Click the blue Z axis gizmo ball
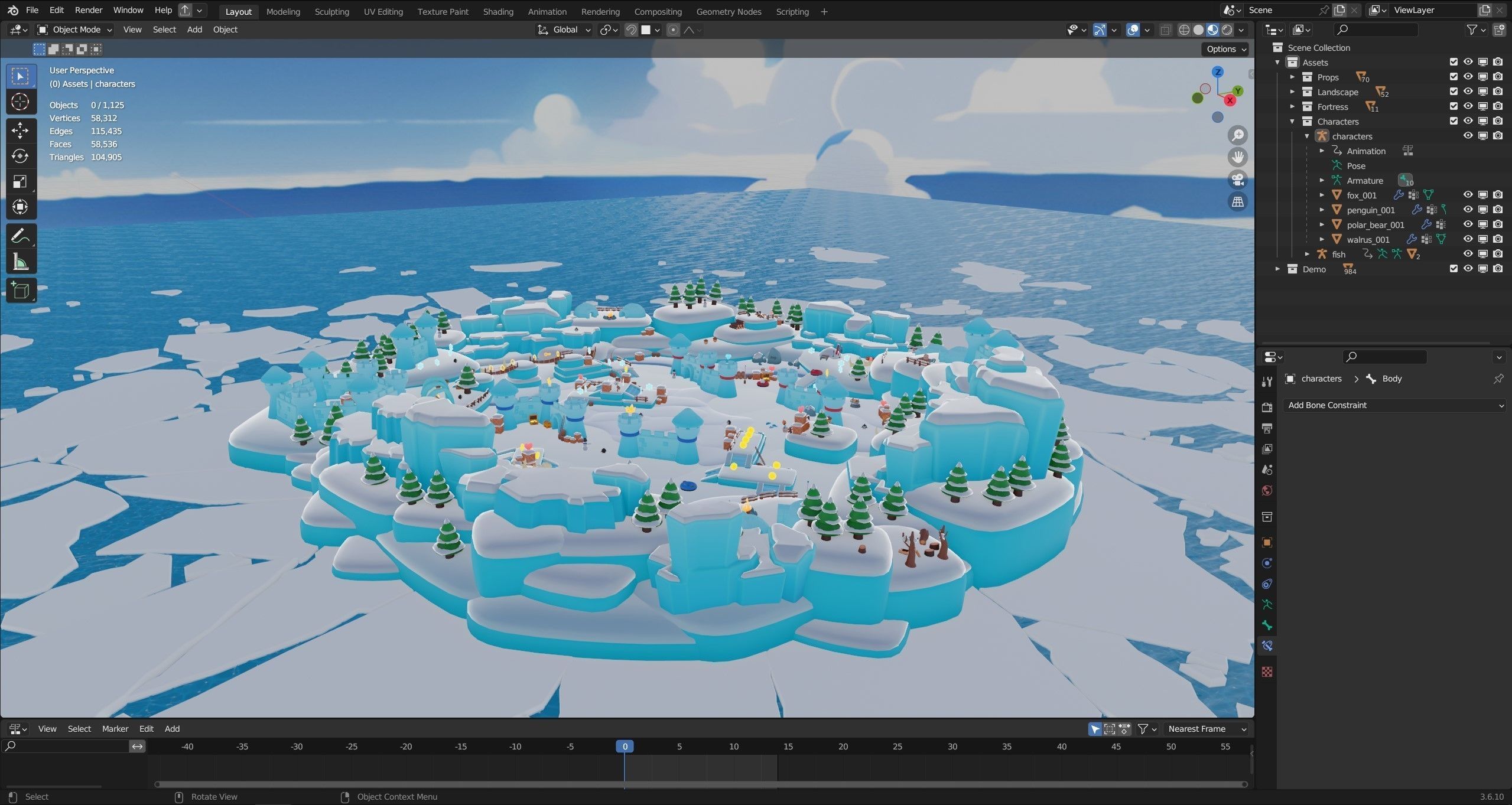Image resolution: width=1512 pixels, height=805 pixels. (x=1218, y=72)
